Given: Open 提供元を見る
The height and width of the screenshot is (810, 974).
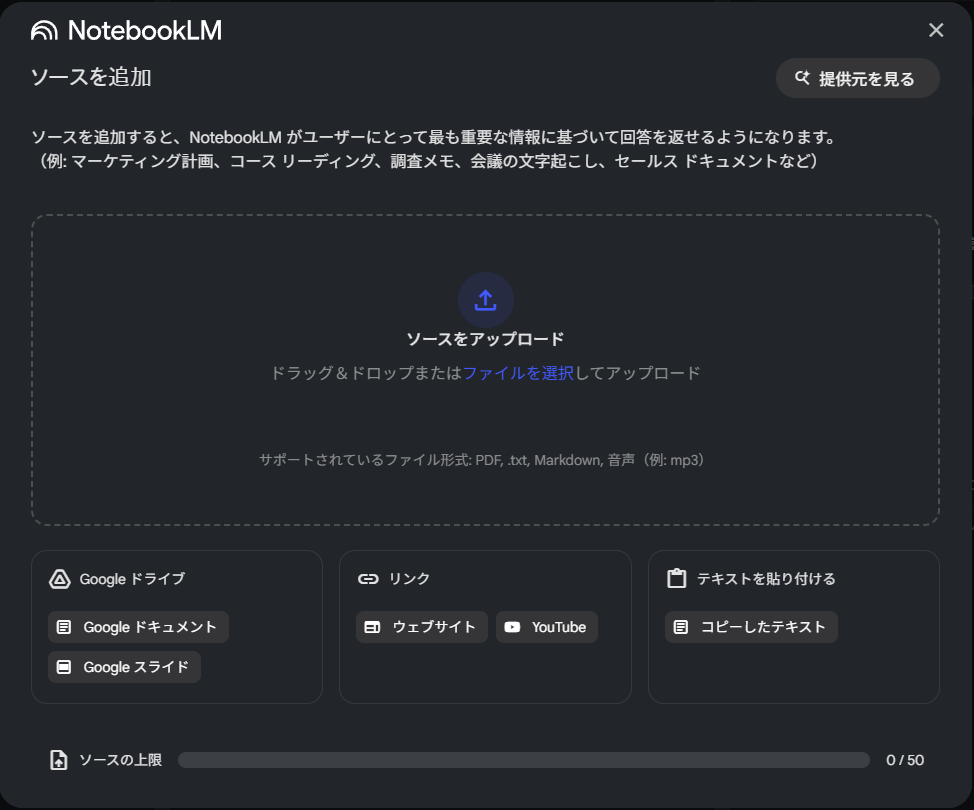Looking at the screenshot, I should [x=857, y=77].
